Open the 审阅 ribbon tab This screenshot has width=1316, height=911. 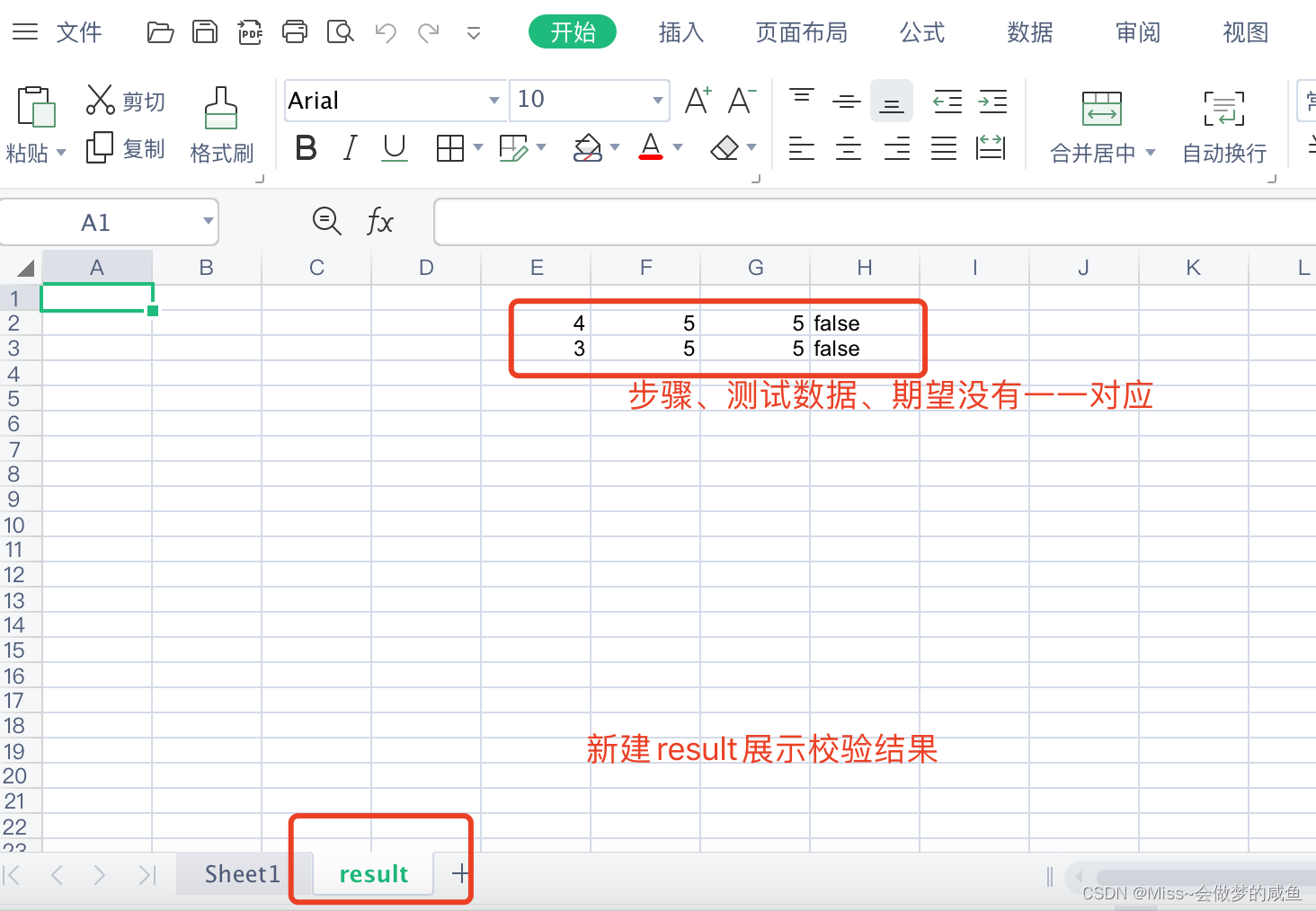click(1138, 32)
